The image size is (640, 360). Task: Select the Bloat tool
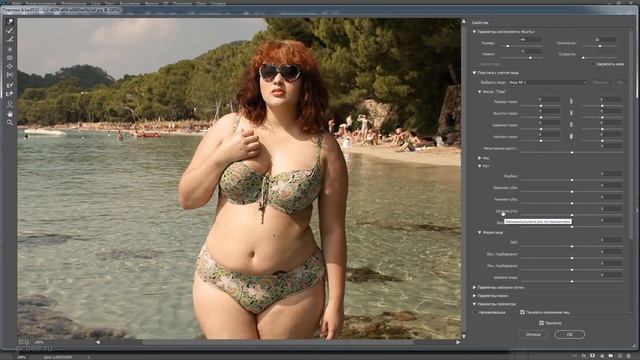click(x=10, y=67)
